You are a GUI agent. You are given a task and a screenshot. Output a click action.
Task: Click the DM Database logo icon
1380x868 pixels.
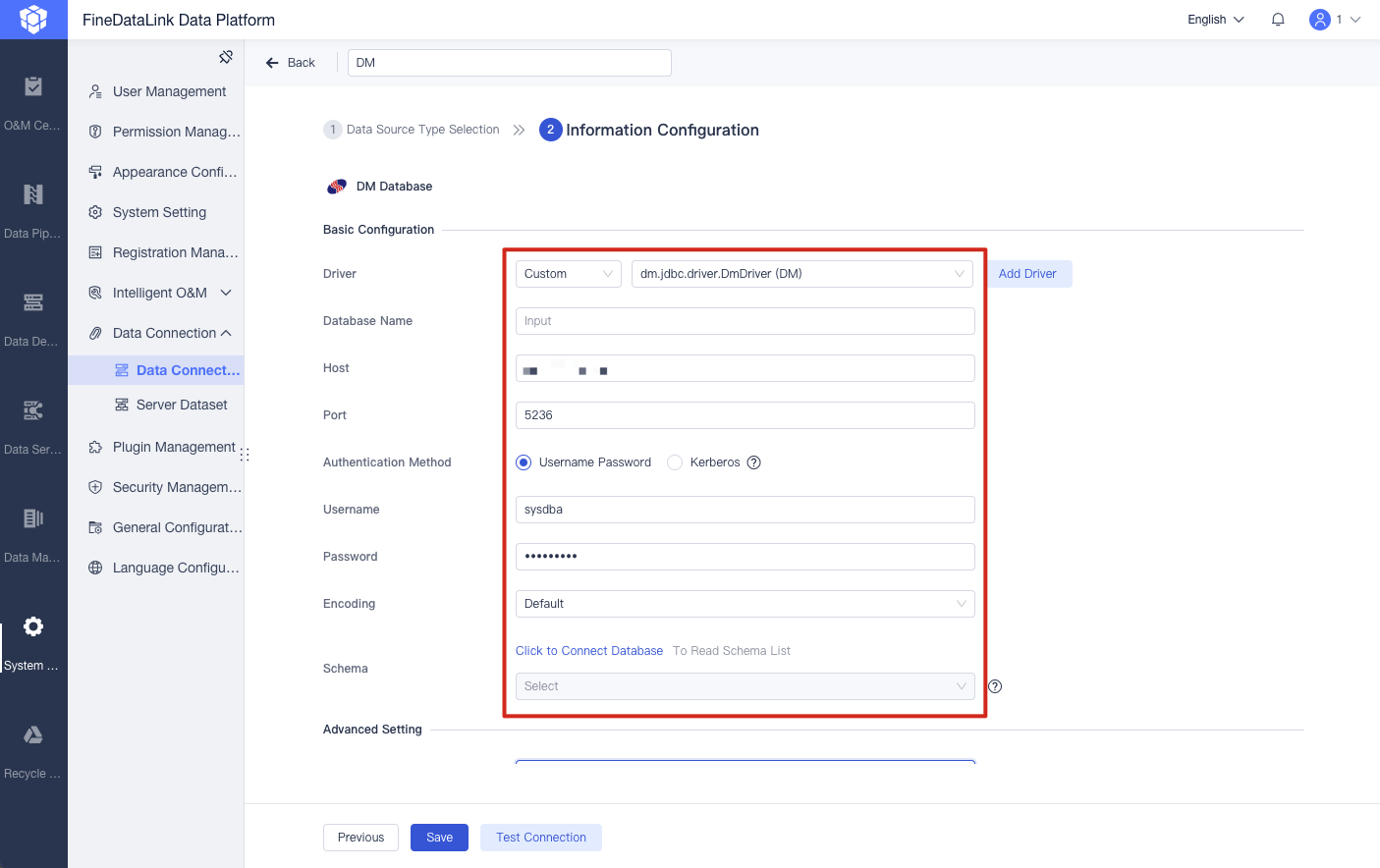(x=337, y=187)
